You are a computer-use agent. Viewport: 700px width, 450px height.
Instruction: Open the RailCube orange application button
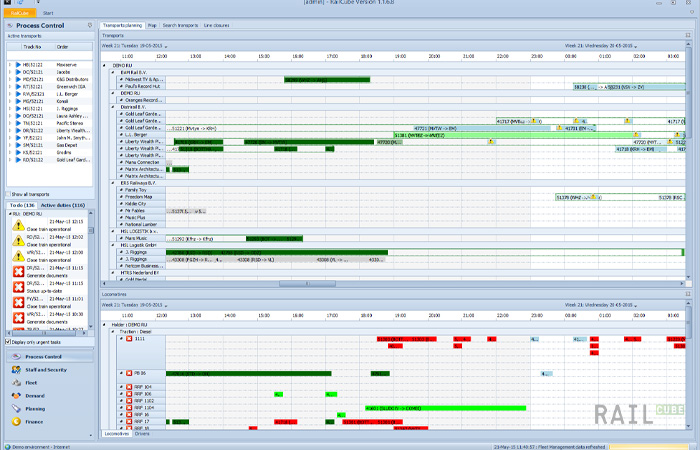20,13
